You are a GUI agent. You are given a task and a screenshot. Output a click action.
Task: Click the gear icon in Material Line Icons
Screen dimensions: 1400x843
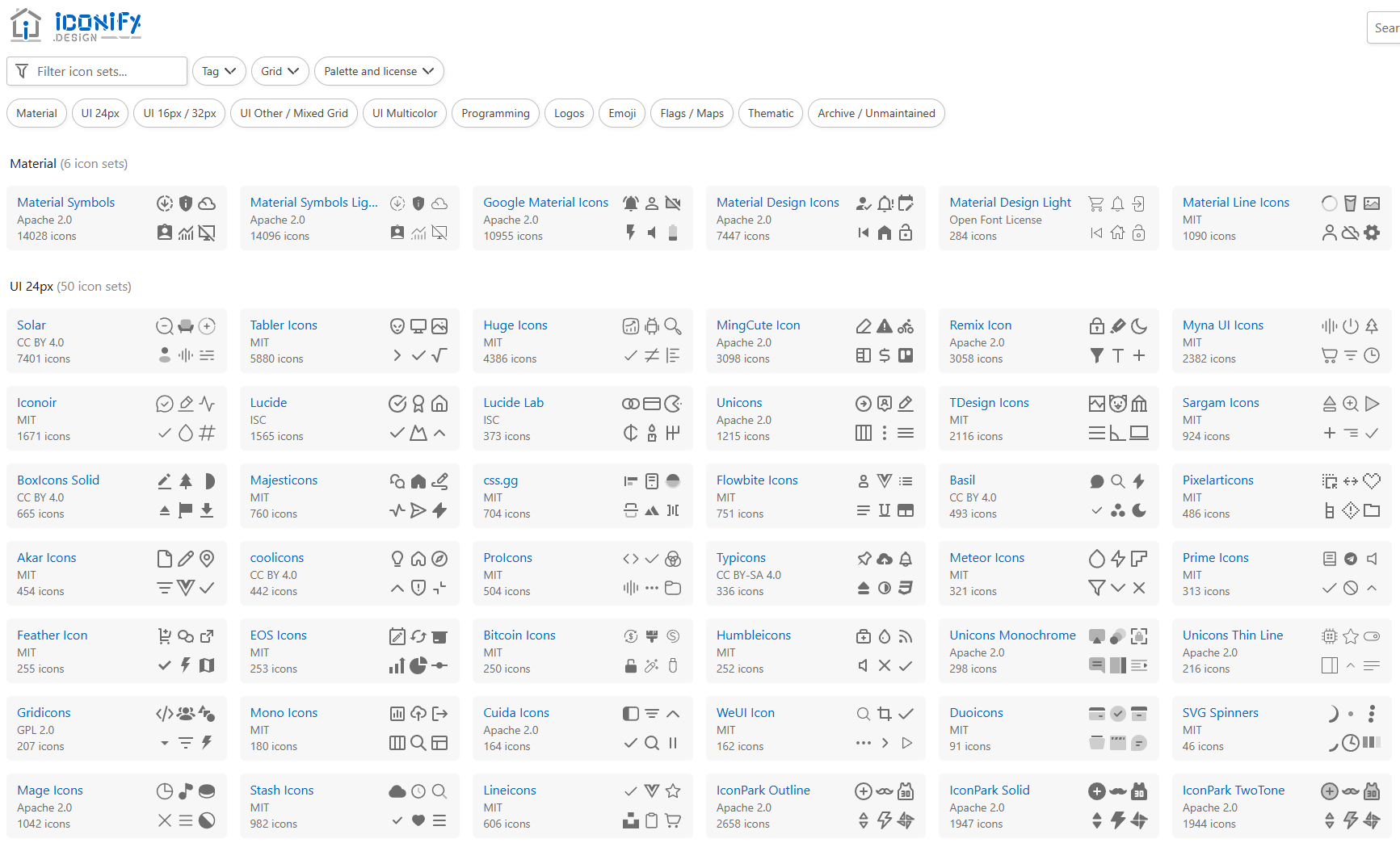click(1372, 233)
